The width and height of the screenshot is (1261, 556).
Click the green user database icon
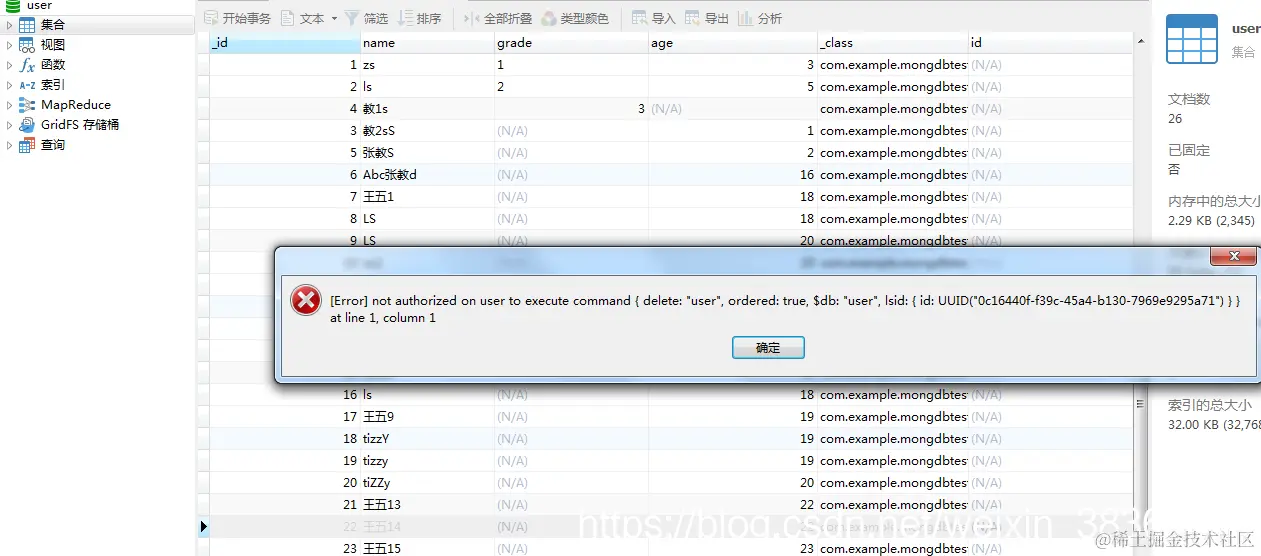13,6
